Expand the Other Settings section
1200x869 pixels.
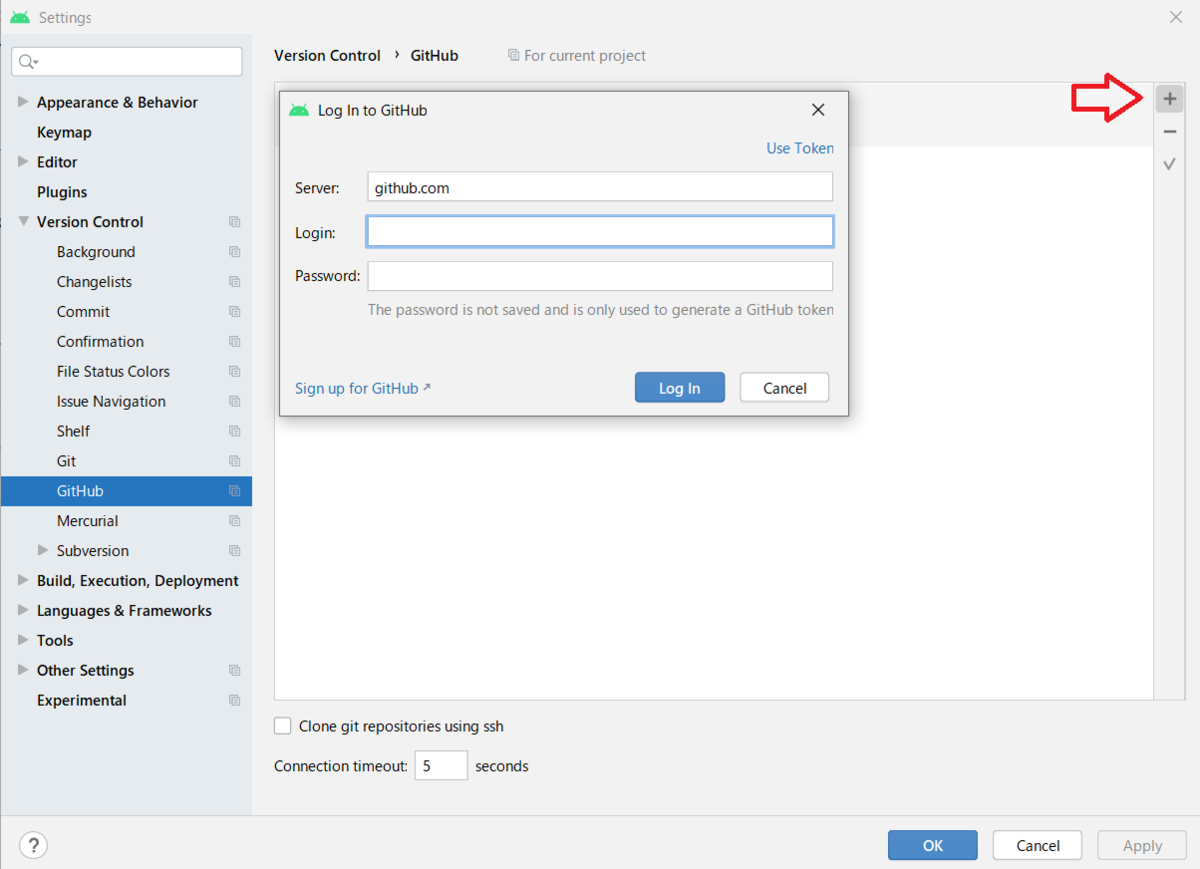(23, 670)
